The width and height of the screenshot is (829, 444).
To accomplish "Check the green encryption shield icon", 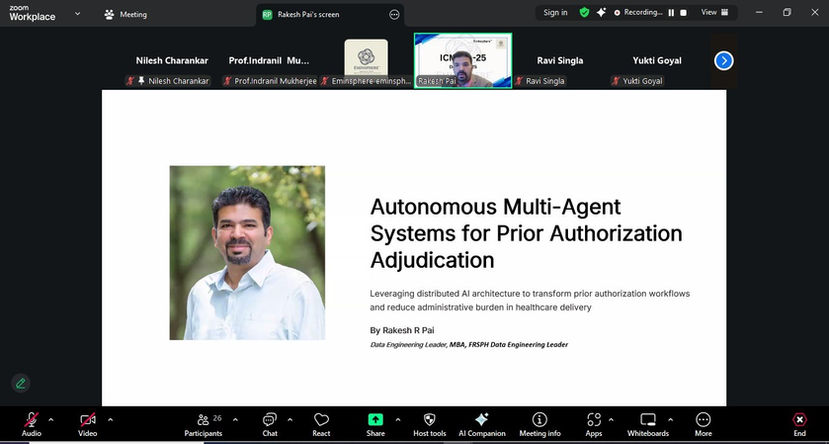I will pyautogui.click(x=584, y=12).
